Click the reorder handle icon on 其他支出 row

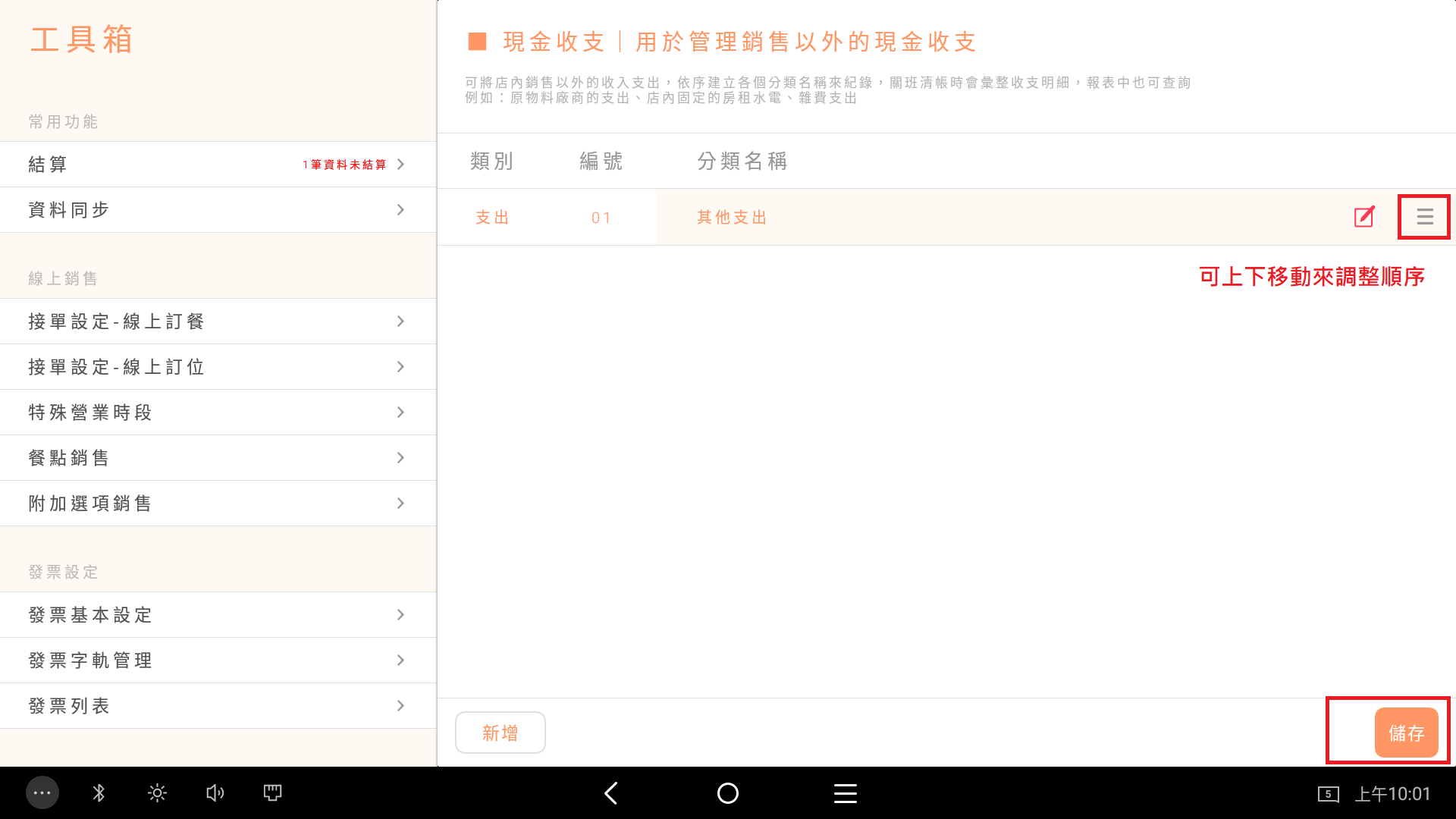pos(1425,217)
